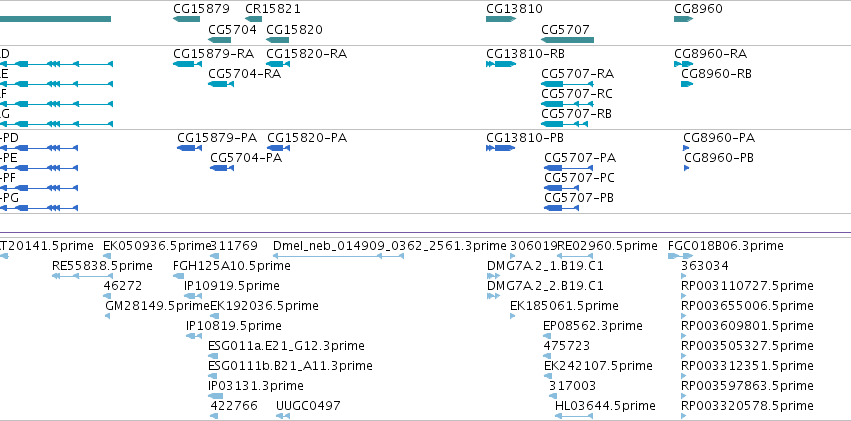The width and height of the screenshot is (851, 421).
Task: Click the CR15821 gene glyph
Action: click(253, 19)
